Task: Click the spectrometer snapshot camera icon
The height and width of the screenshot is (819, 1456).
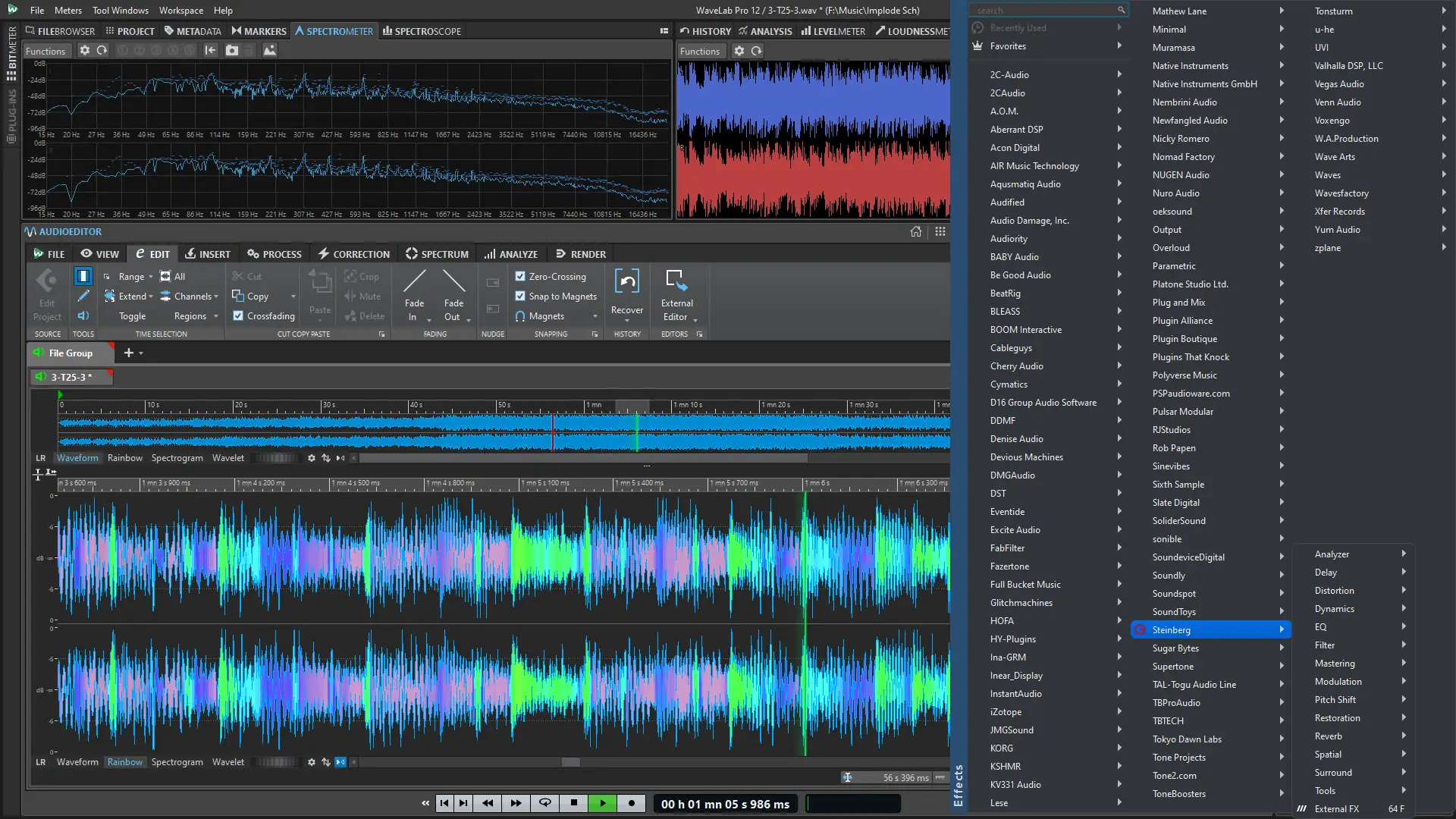Action: pyautogui.click(x=232, y=51)
